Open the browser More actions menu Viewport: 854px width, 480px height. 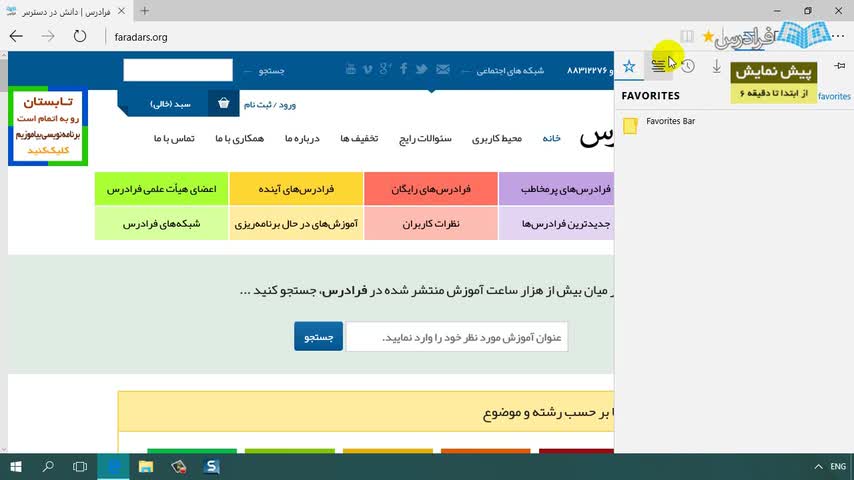(838, 37)
